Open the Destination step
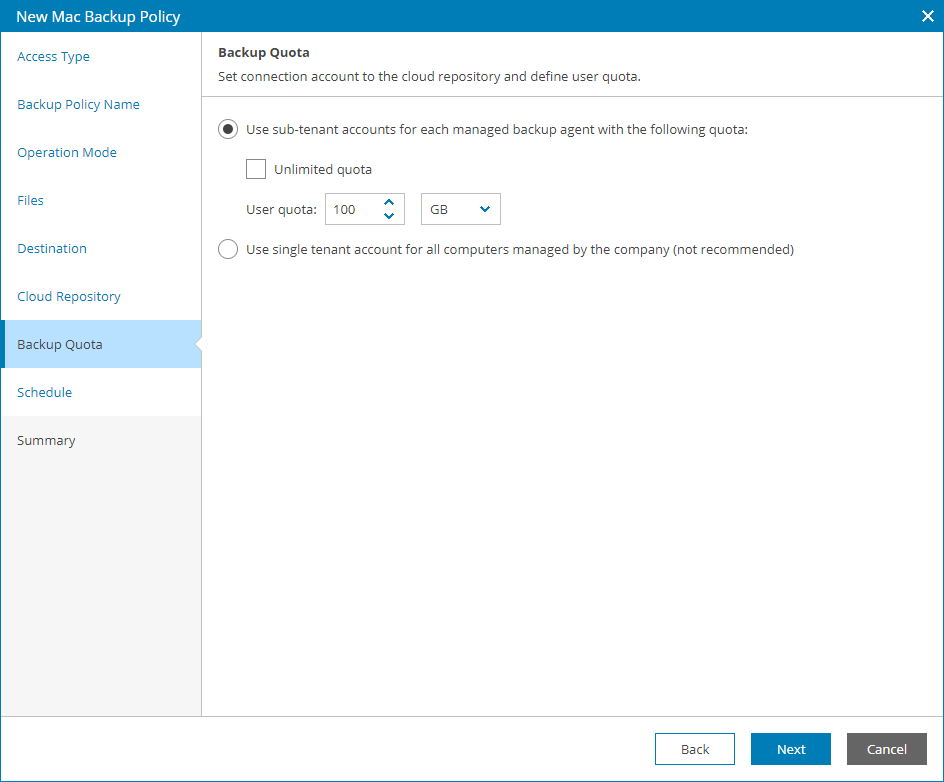 pos(51,248)
